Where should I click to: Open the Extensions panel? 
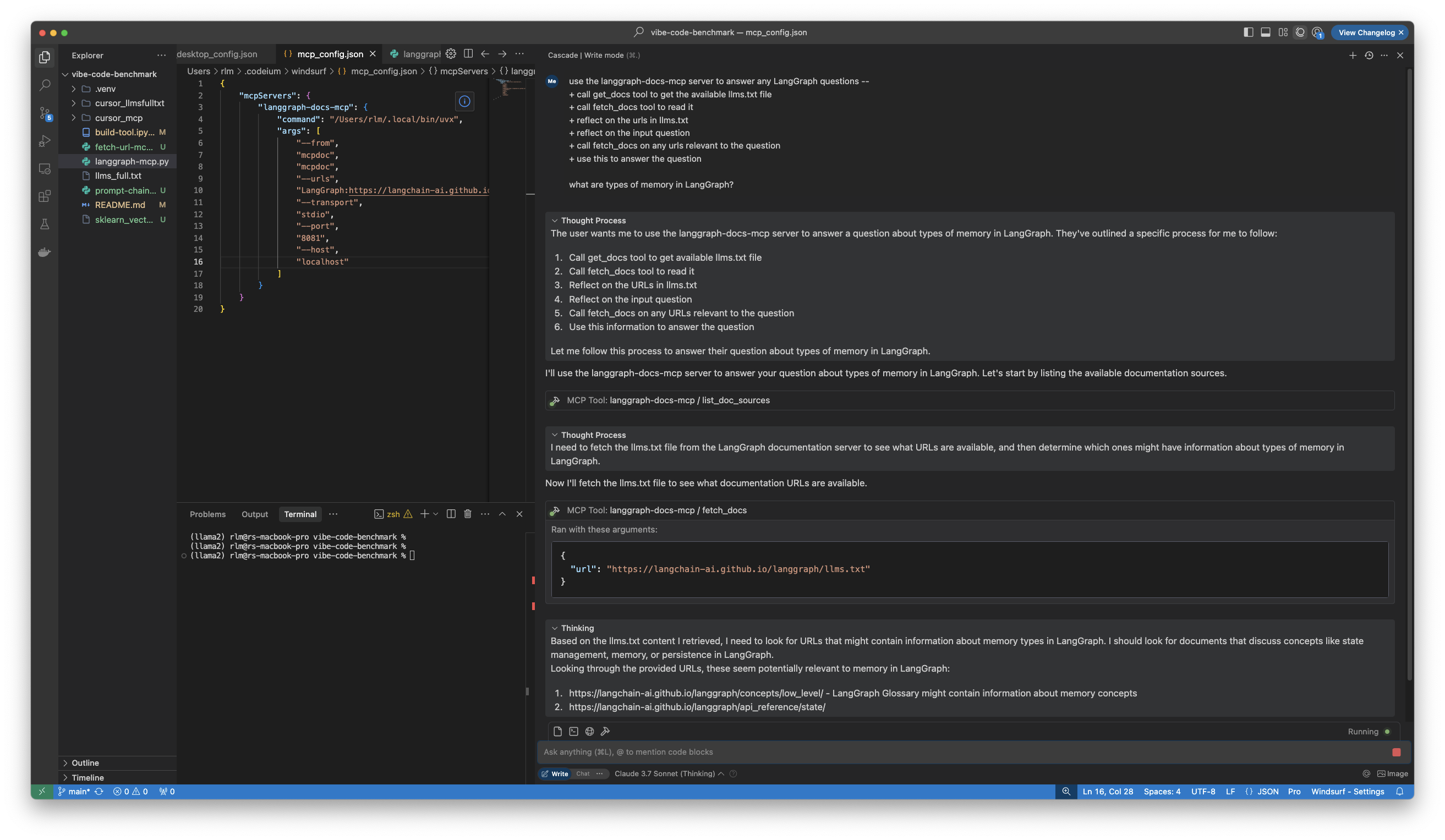(44, 195)
